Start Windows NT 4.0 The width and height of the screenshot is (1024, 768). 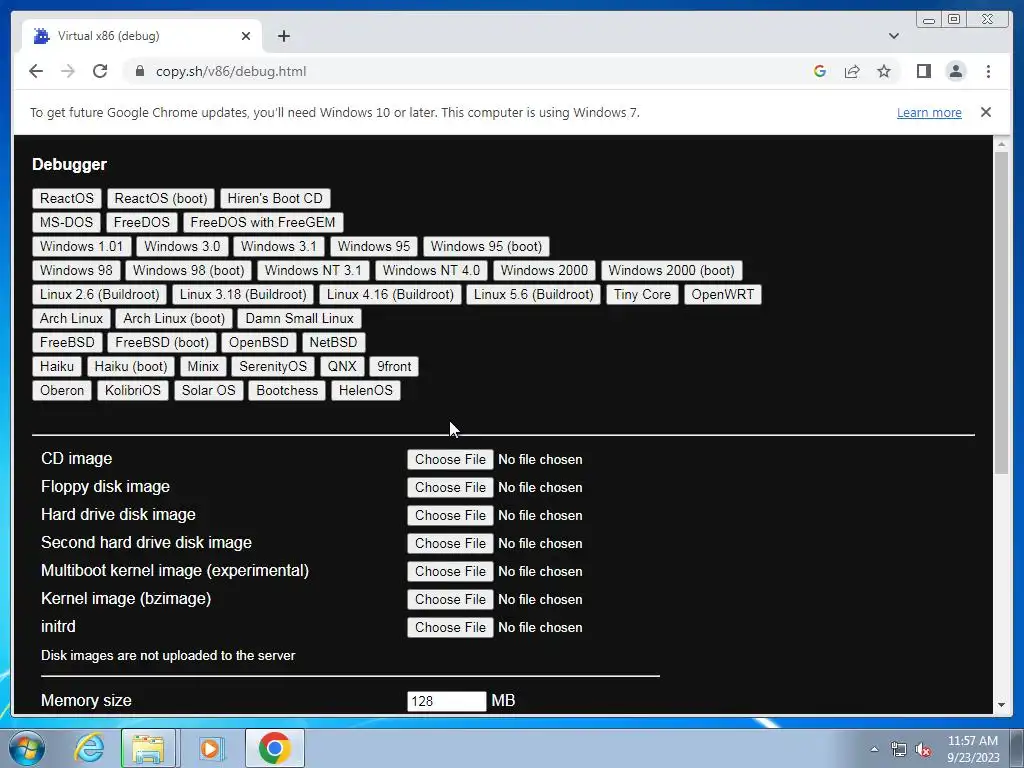(431, 270)
